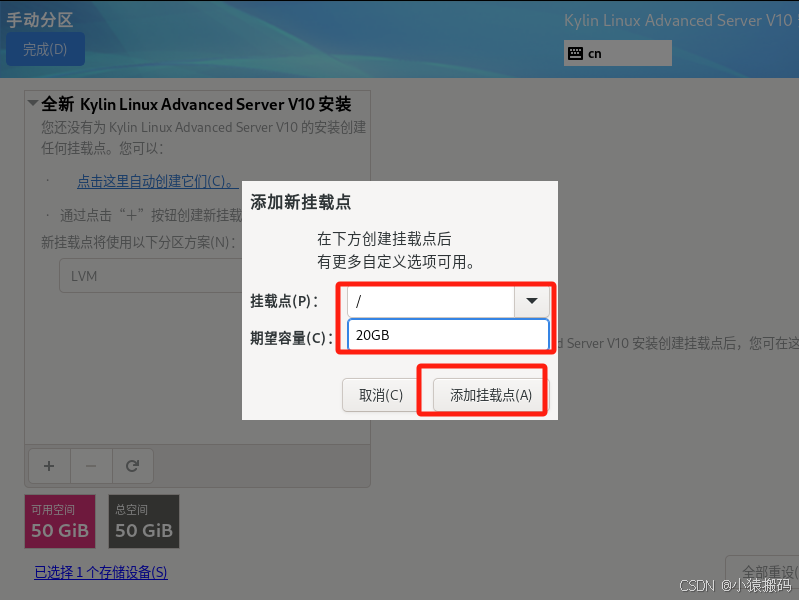
Task: Open the LVM partition scheme combo box
Action: 151,276
